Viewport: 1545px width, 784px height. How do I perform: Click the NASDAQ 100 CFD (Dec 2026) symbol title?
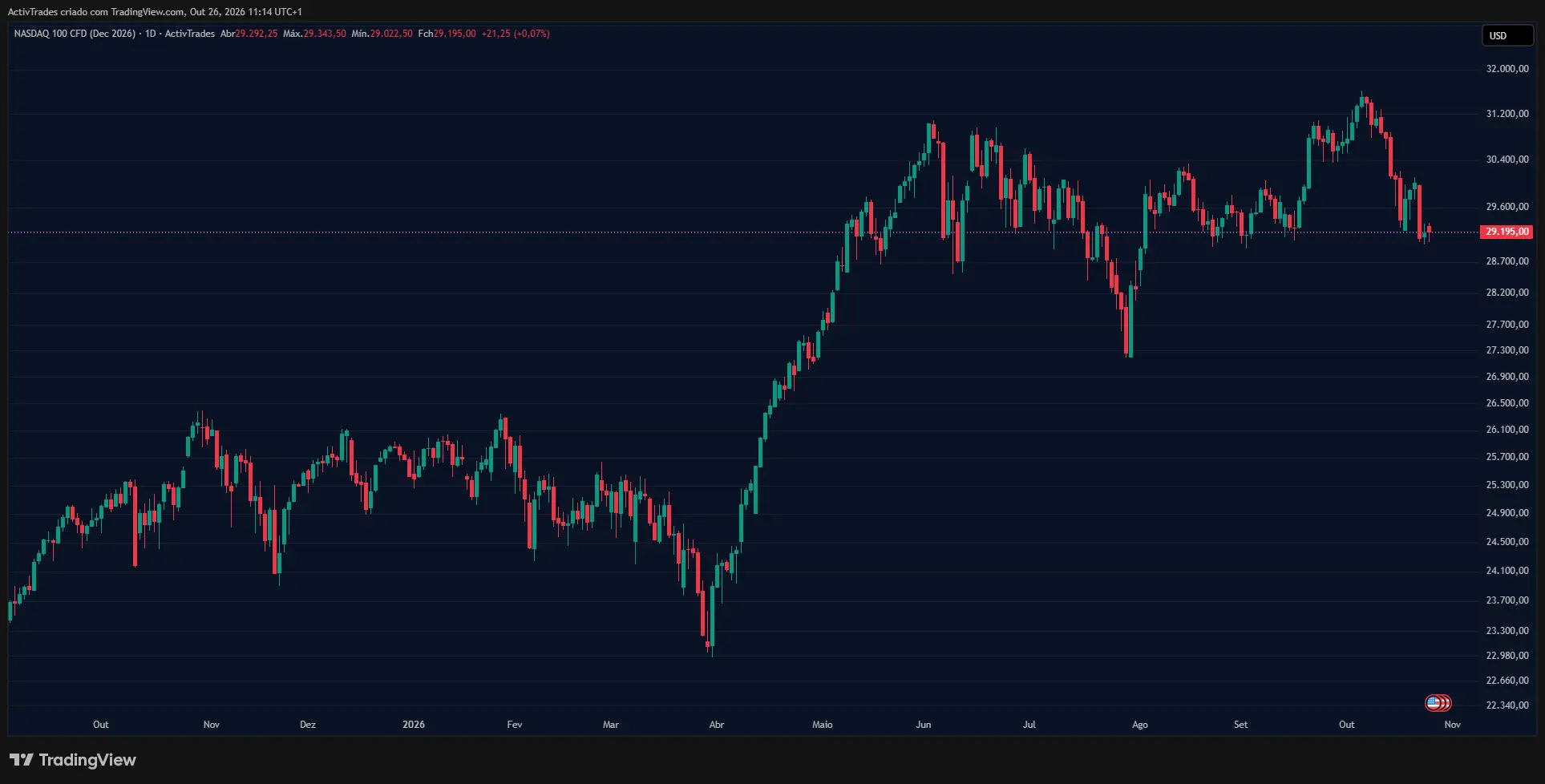point(75,34)
